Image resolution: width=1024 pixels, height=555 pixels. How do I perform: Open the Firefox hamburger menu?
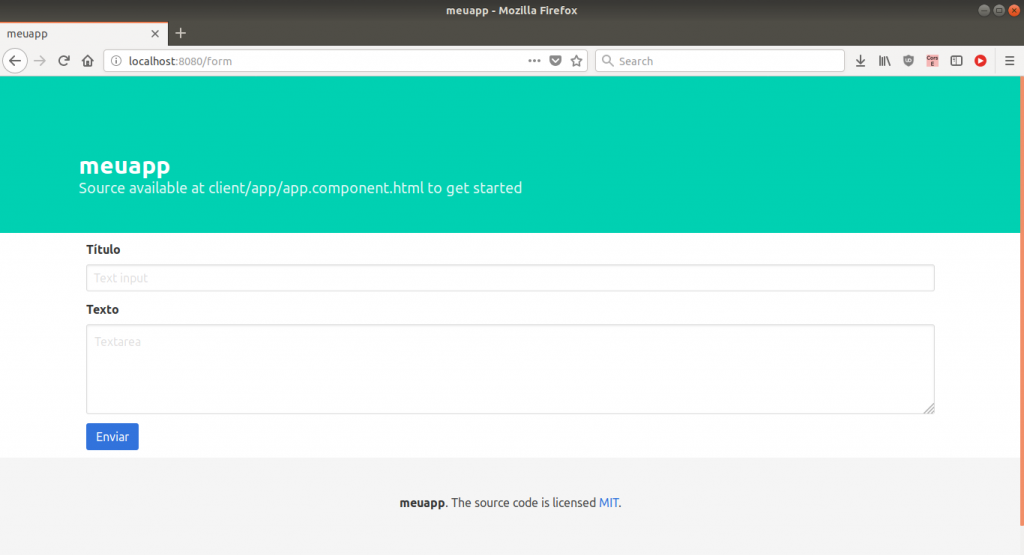(x=1009, y=61)
